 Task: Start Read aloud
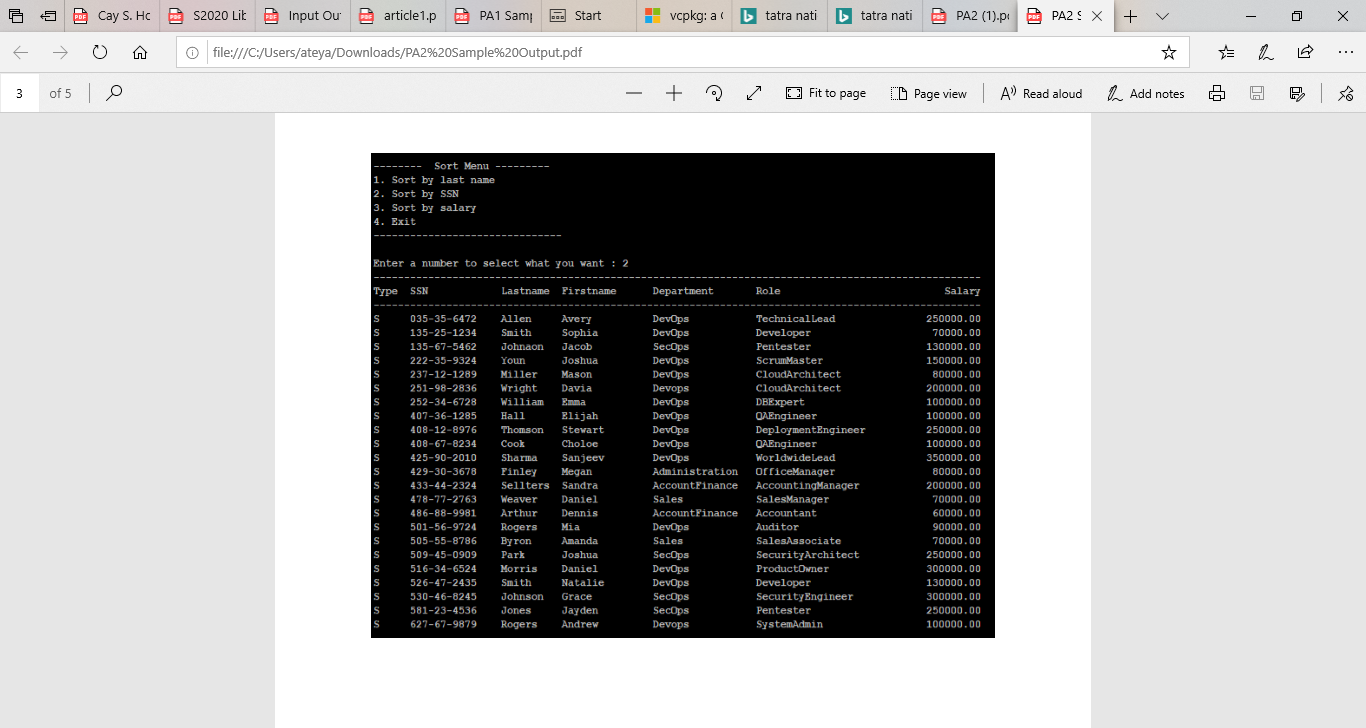[x=1041, y=93]
